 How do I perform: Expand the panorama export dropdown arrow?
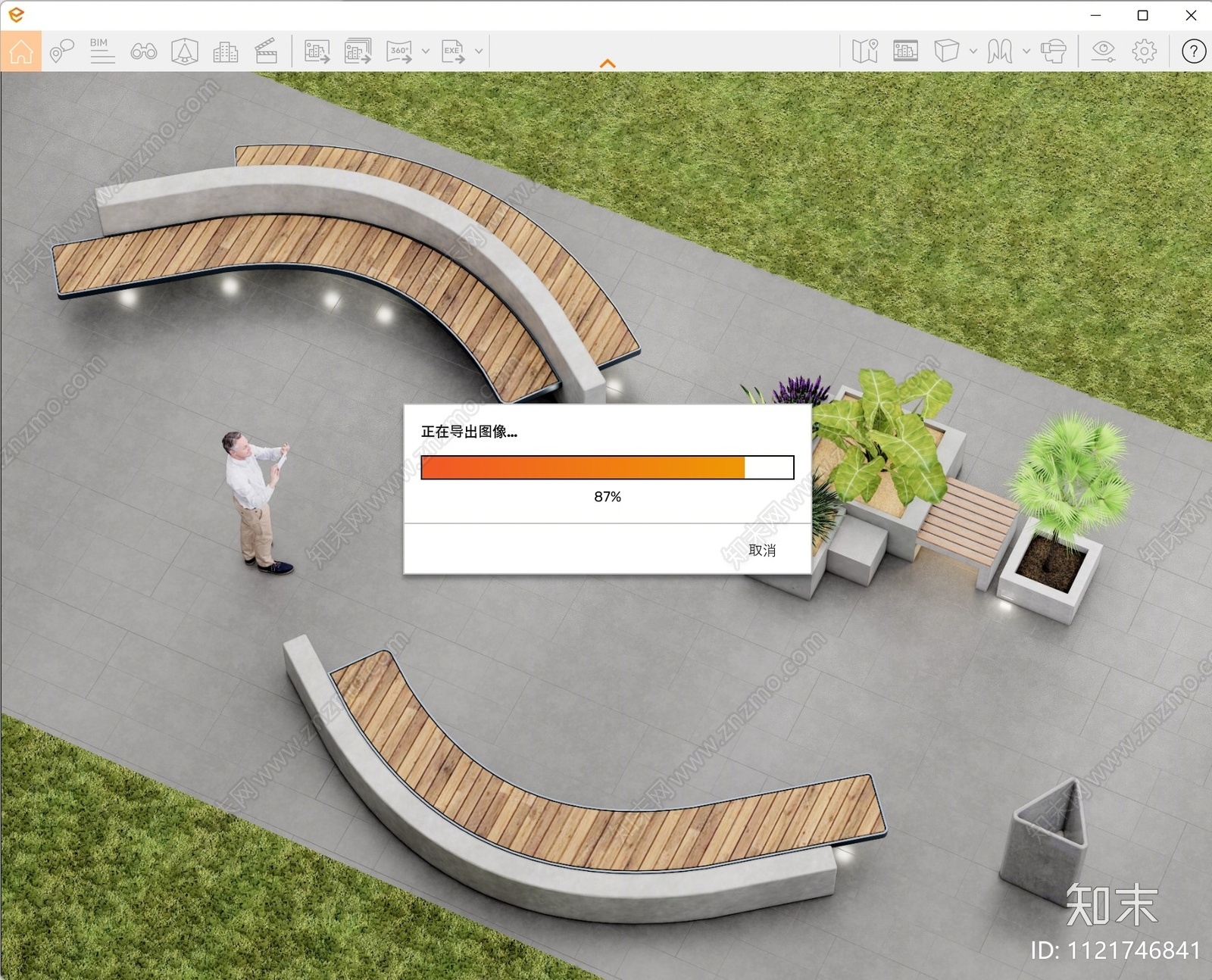425,51
